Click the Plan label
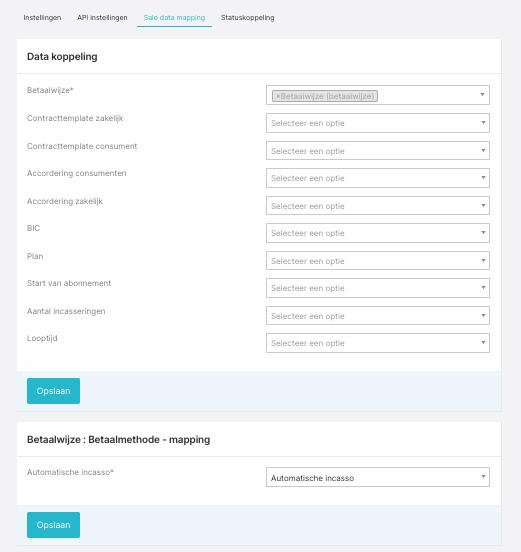Image resolution: width=521 pixels, height=552 pixels. (35, 256)
